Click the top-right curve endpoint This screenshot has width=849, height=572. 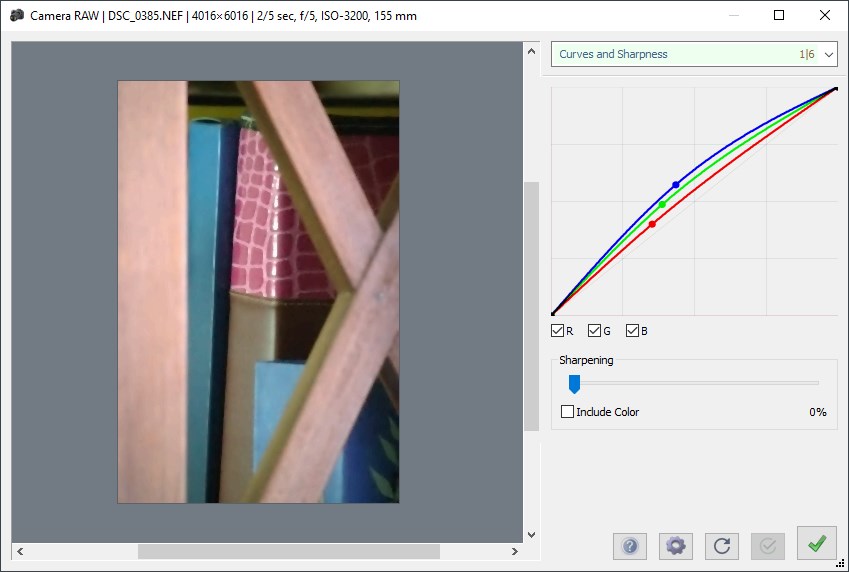pyautogui.click(x=836, y=88)
